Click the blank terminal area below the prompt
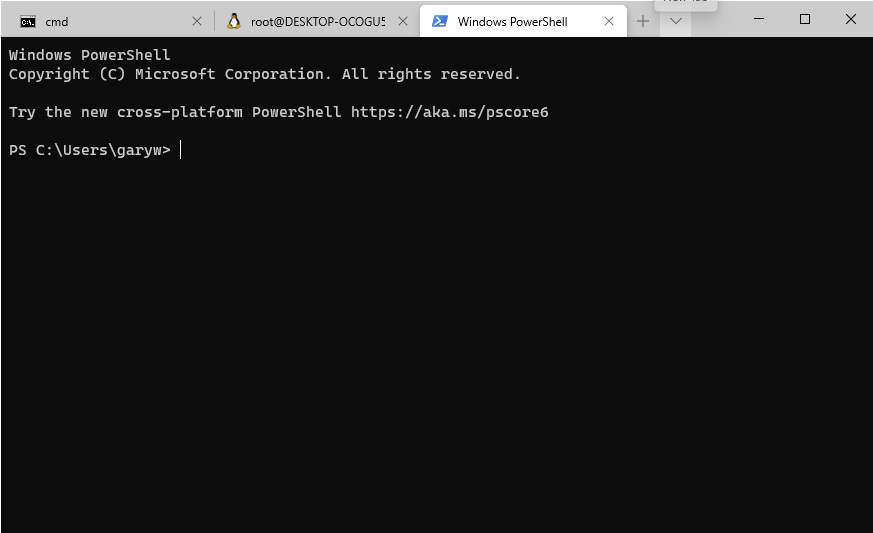The height and width of the screenshot is (533, 873). pos(436,345)
